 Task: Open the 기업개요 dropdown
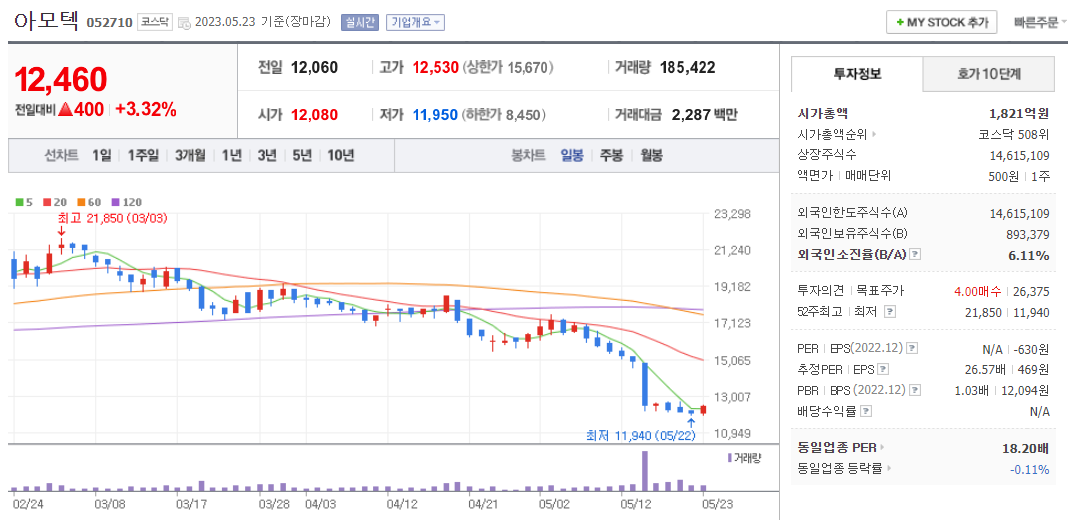pos(416,22)
